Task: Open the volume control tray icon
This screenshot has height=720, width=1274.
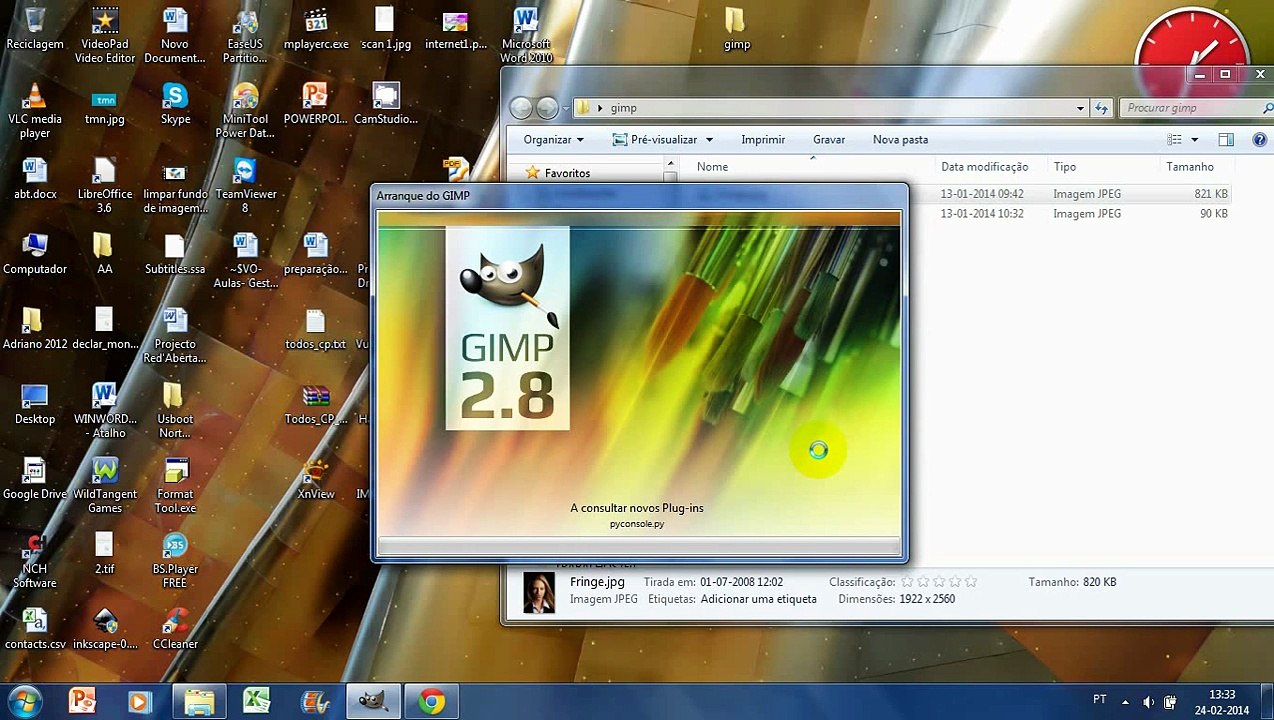Action: [1148, 702]
